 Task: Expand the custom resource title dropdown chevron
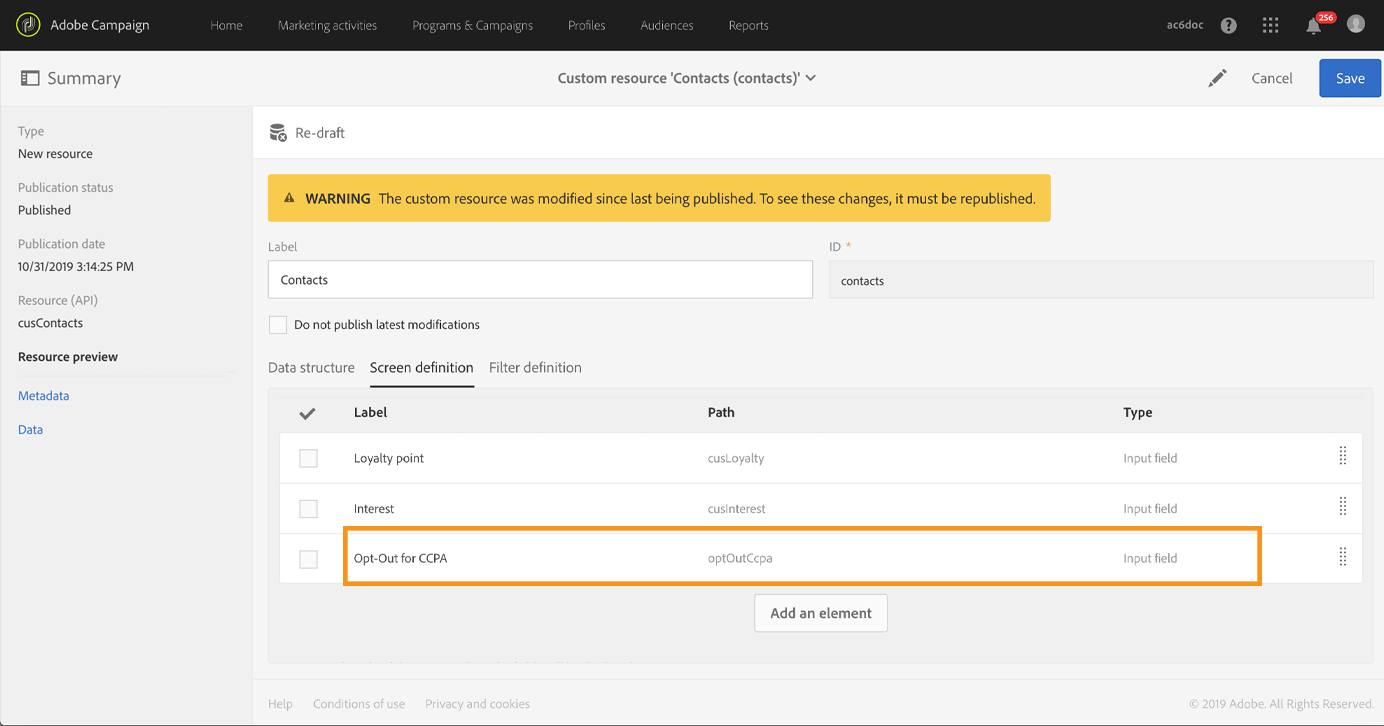[811, 78]
